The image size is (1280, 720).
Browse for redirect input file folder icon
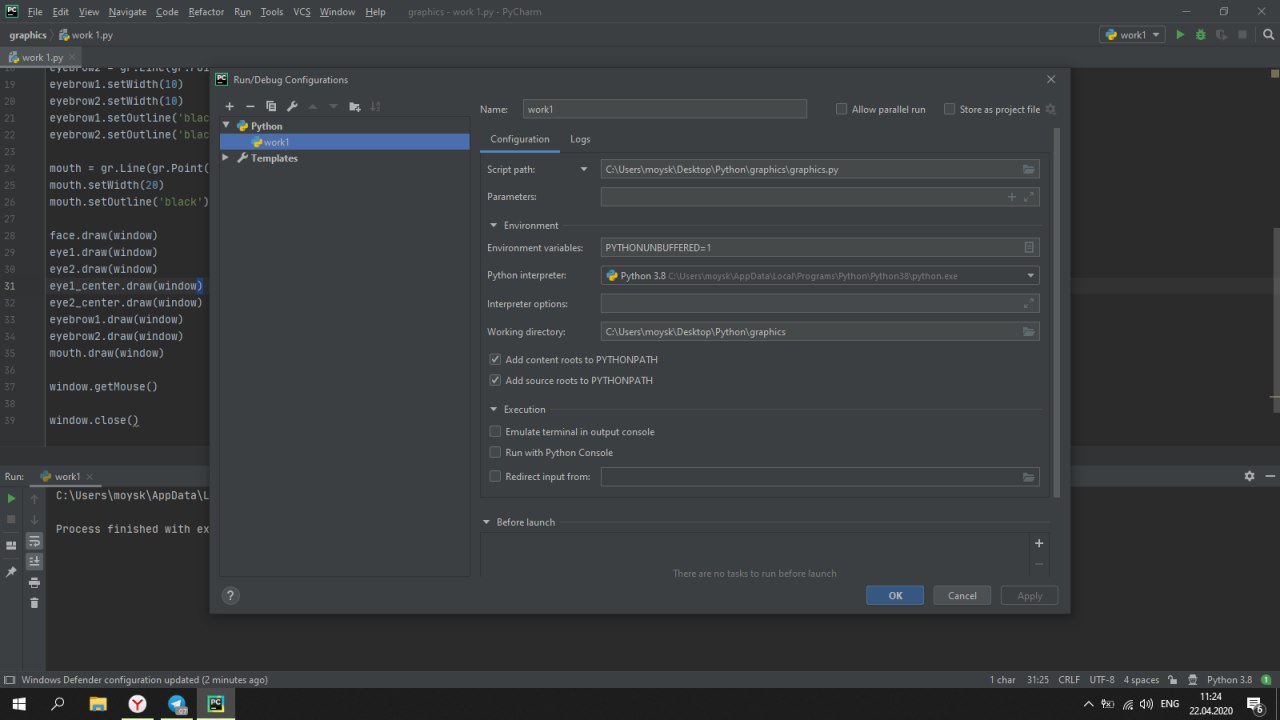click(1029, 477)
